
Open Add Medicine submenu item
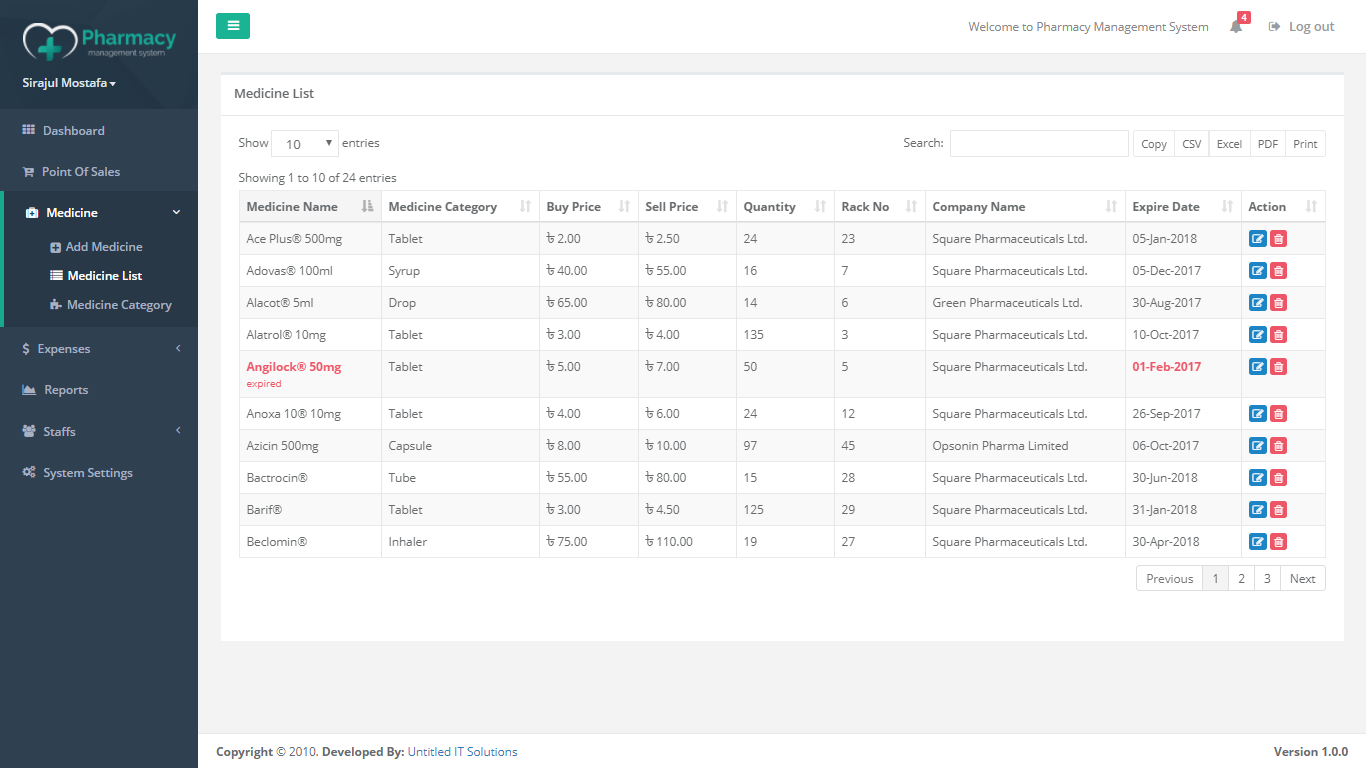[x=96, y=247]
